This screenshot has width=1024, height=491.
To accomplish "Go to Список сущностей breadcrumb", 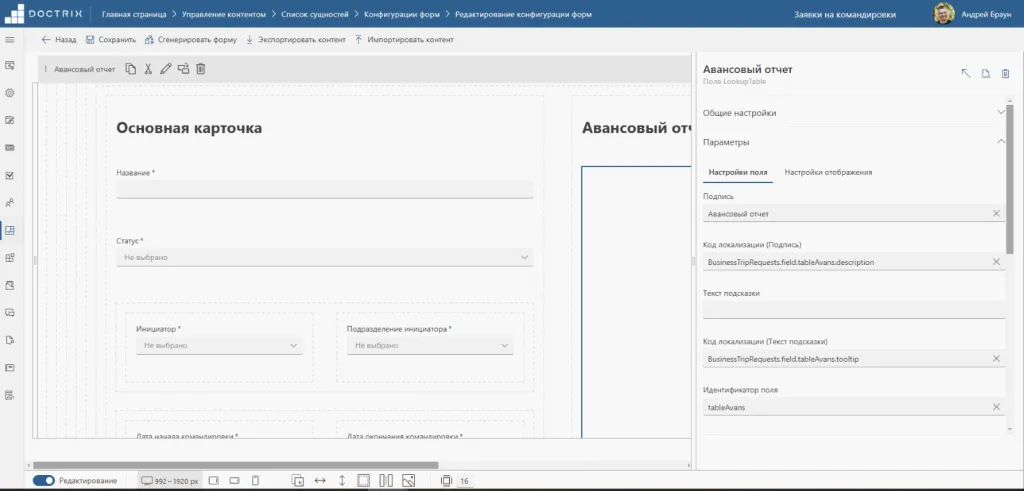I will 315,14.
